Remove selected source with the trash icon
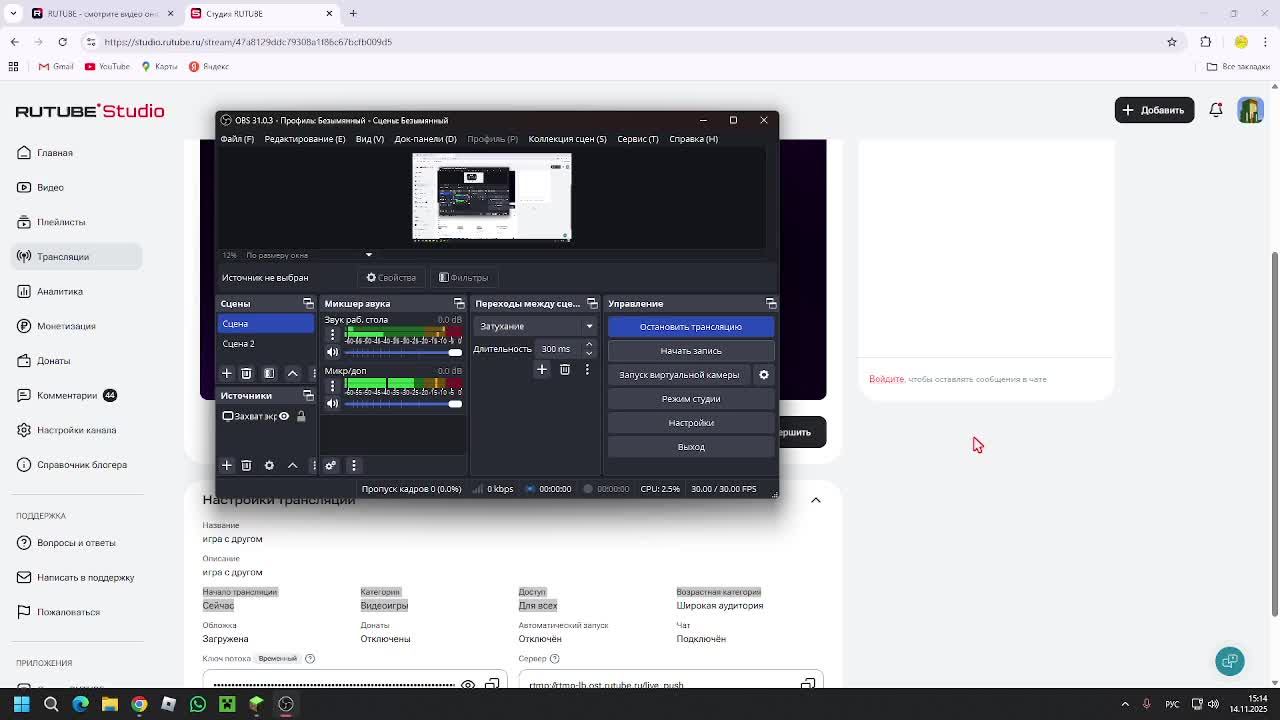 click(246, 465)
